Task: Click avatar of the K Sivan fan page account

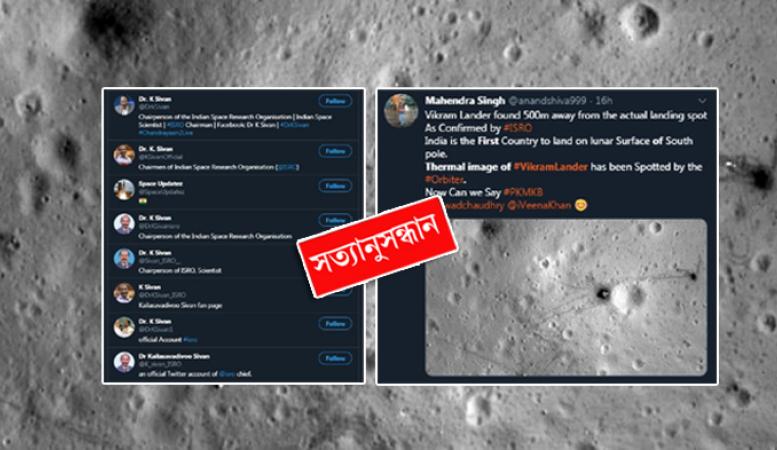Action: [124, 293]
